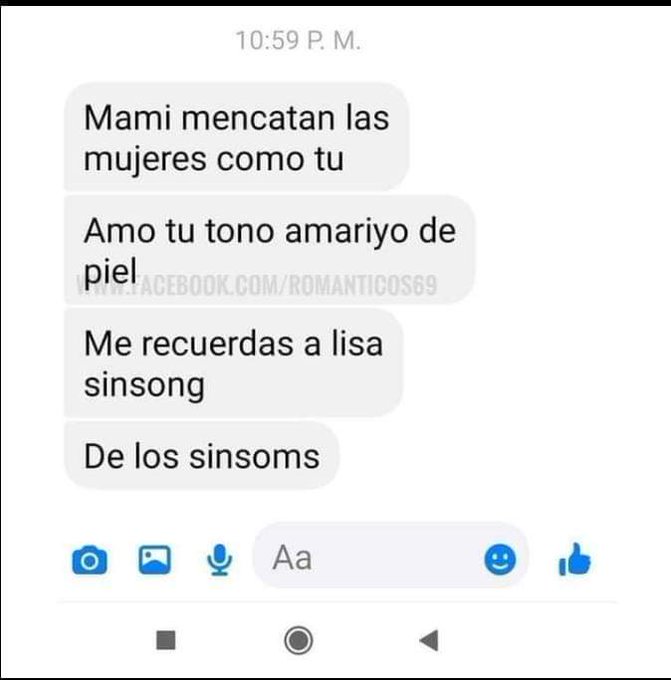
Task: Select the 'Amo tu tono amariyo' message bubble
Action: [269, 250]
